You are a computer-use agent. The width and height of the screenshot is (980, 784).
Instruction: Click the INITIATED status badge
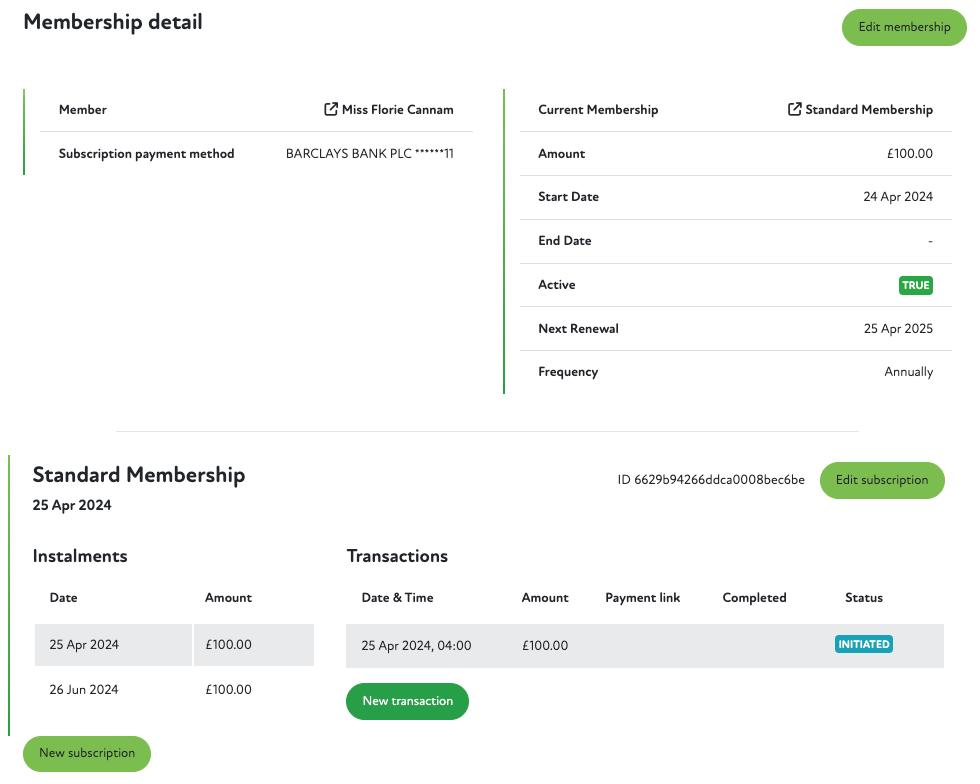coord(863,644)
